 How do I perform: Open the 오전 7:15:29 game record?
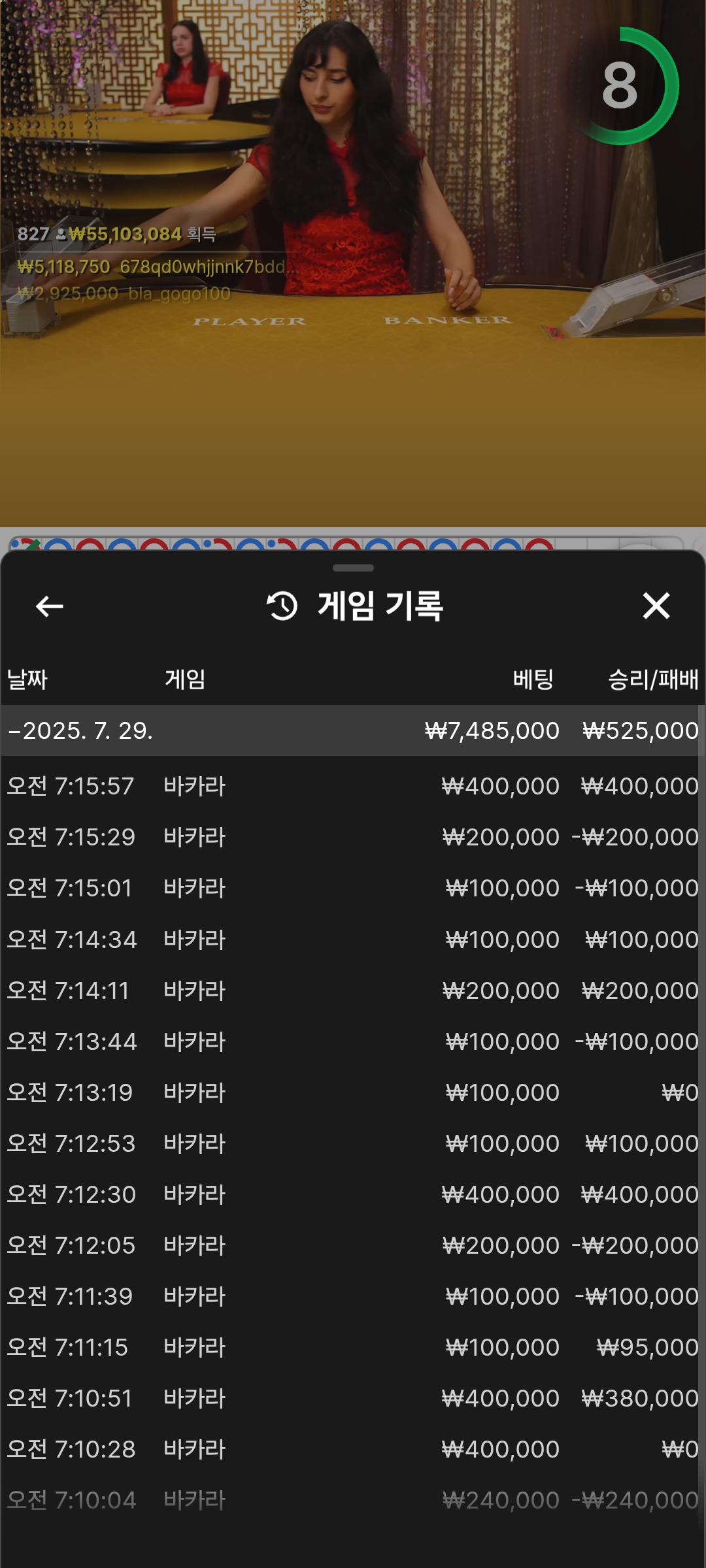coord(353,837)
